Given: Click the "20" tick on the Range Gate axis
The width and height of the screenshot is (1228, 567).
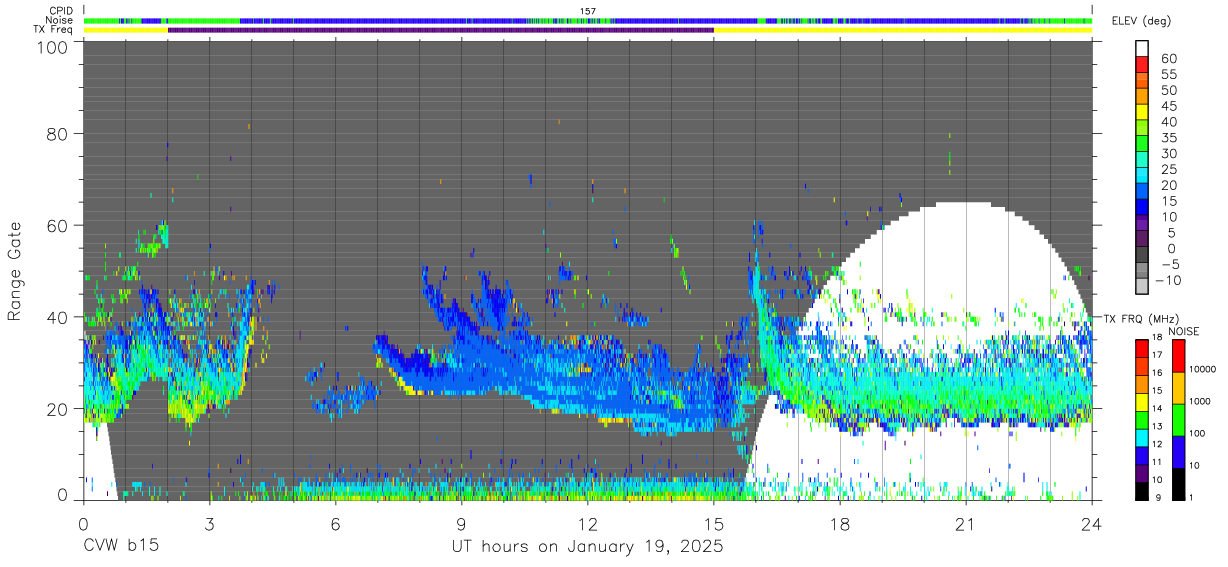Looking at the screenshot, I should point(56,409).
